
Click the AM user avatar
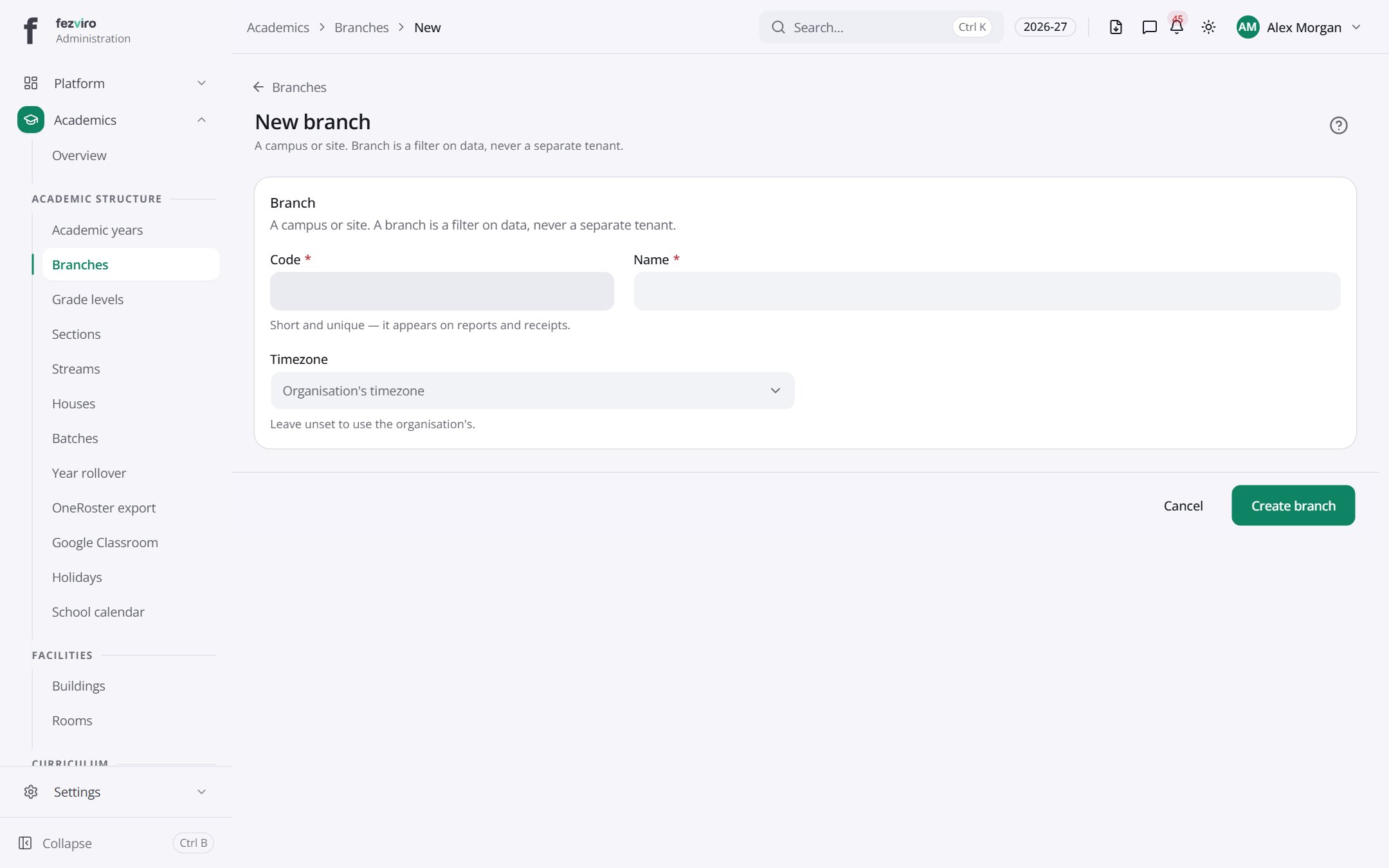tap(1248, 27)
